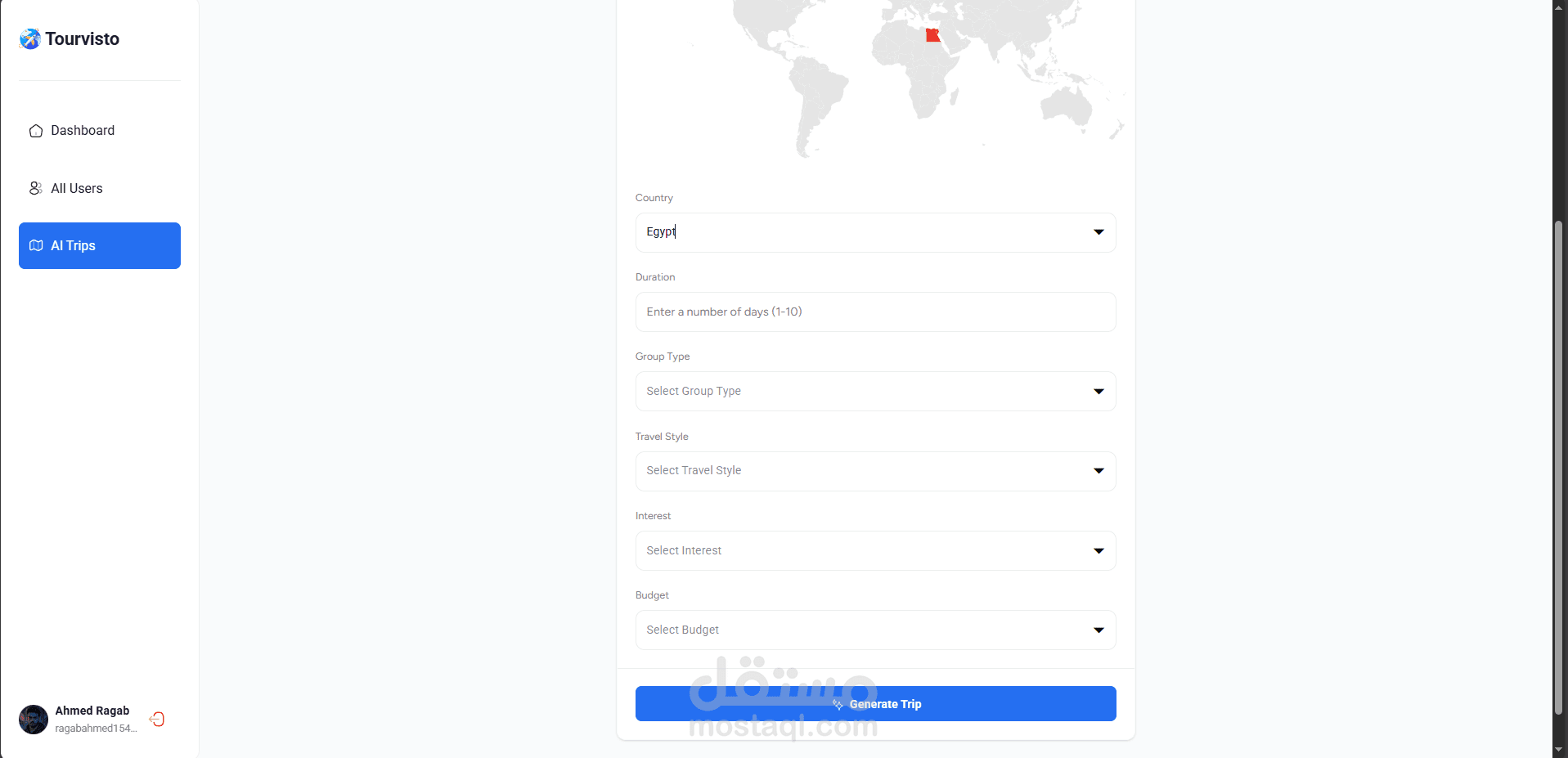Open the All Users menu item

[77, 188]
